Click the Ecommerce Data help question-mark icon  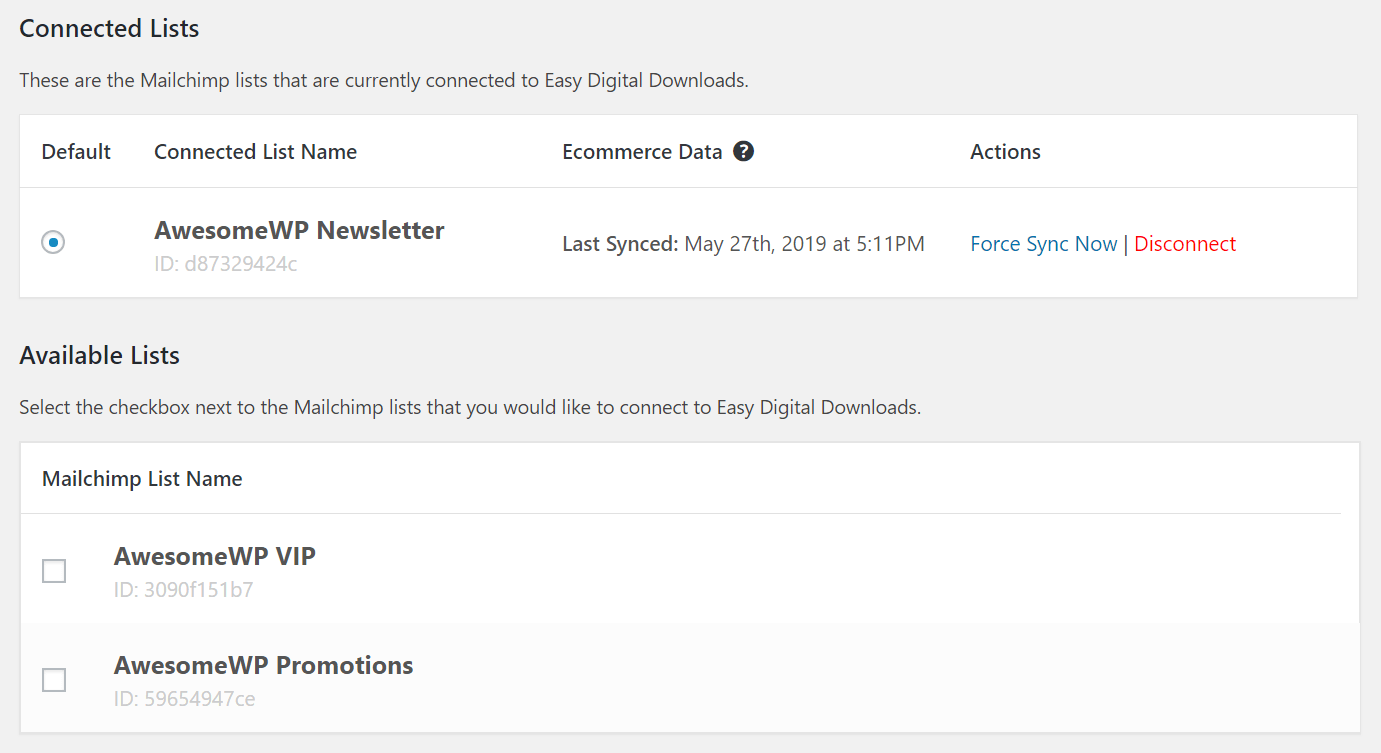tap(743, 152)
